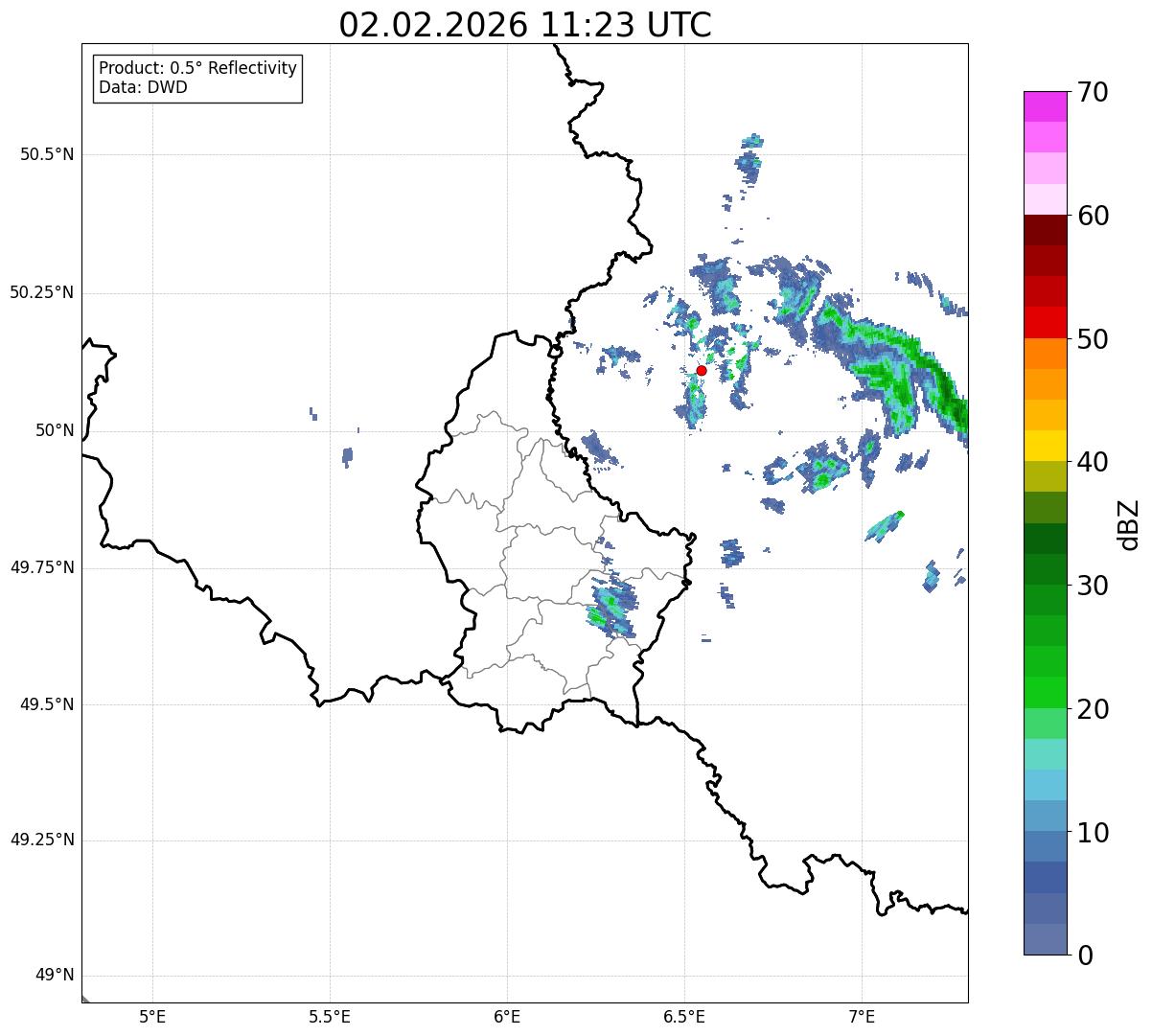Click the 49.25°N latitude label

tap(41, 840)
